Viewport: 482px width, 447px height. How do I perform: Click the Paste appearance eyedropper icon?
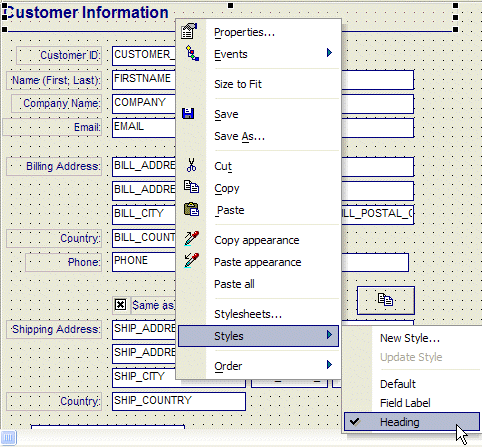tap(191, 261)
